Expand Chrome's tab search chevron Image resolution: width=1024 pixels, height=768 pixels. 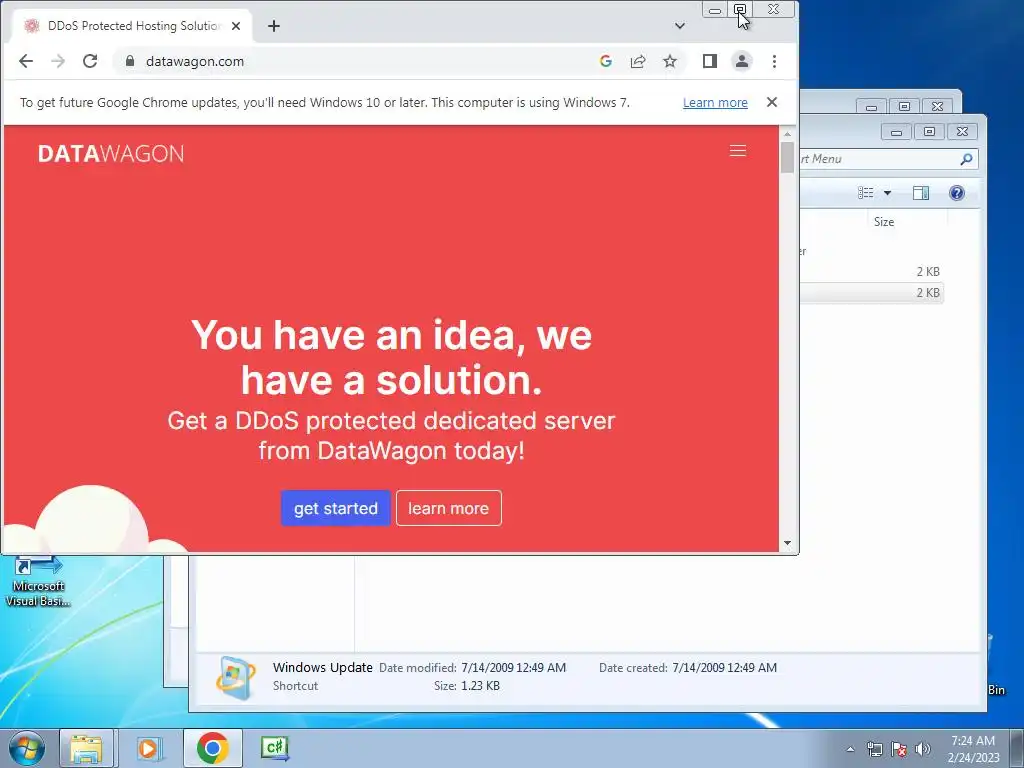pyautogui.click(x=680, y=26)
